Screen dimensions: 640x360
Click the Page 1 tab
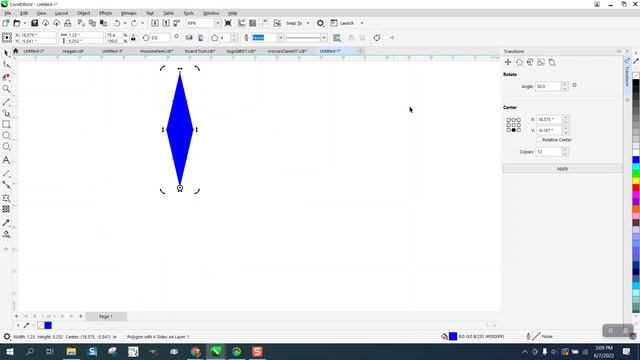click(106, 316)
